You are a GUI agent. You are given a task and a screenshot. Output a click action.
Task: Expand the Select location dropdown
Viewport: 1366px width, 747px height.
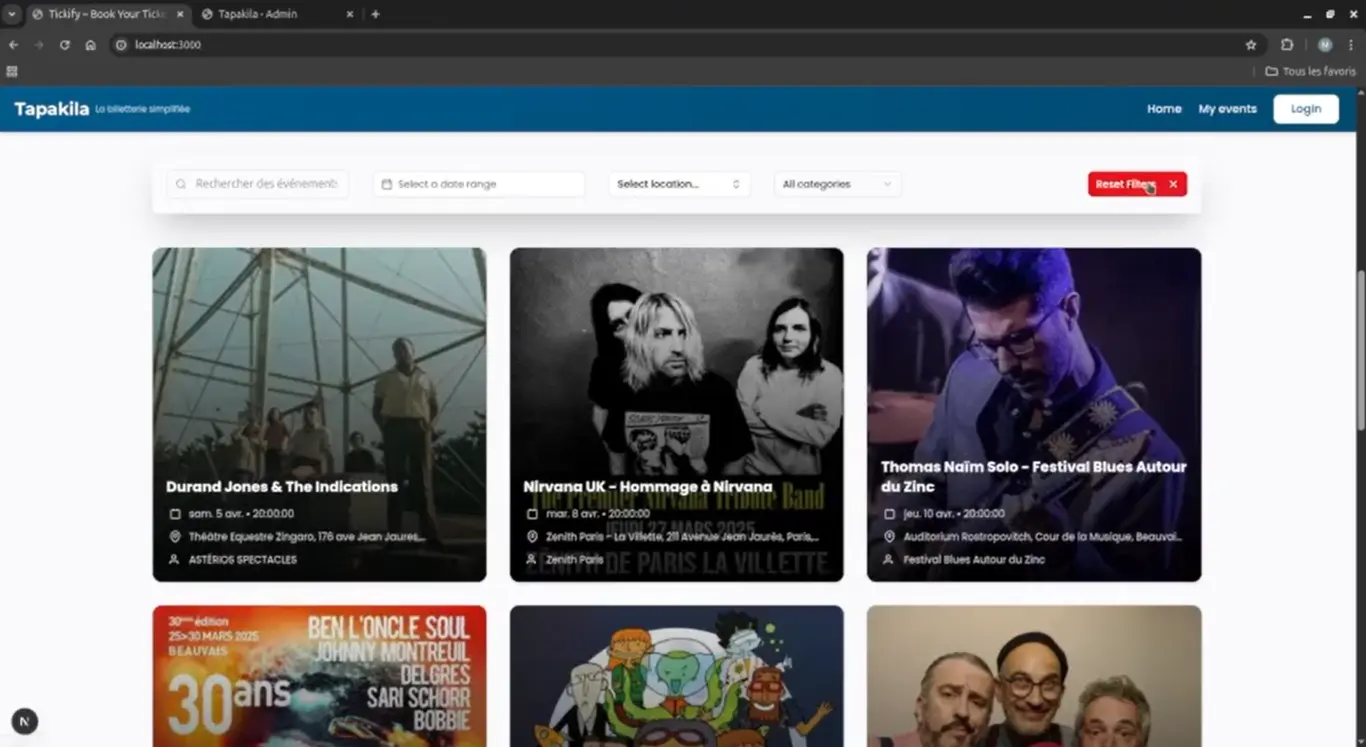point(679,184)
